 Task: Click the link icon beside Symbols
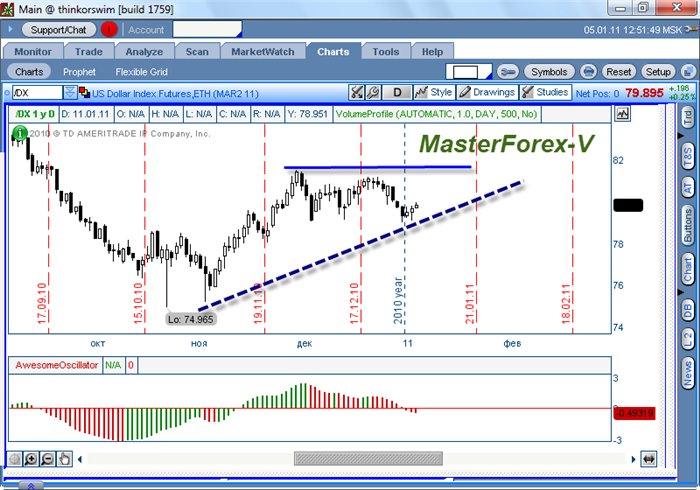508,72
